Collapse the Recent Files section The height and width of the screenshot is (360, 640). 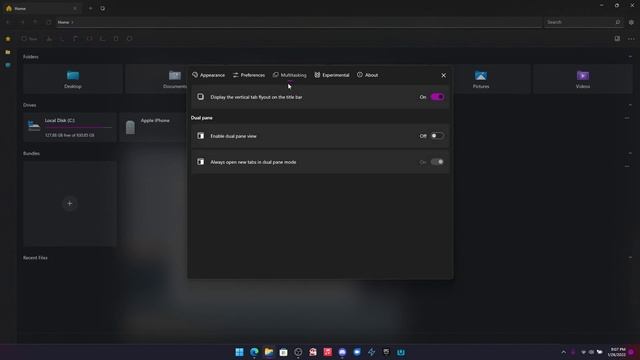tap(630, 258)
